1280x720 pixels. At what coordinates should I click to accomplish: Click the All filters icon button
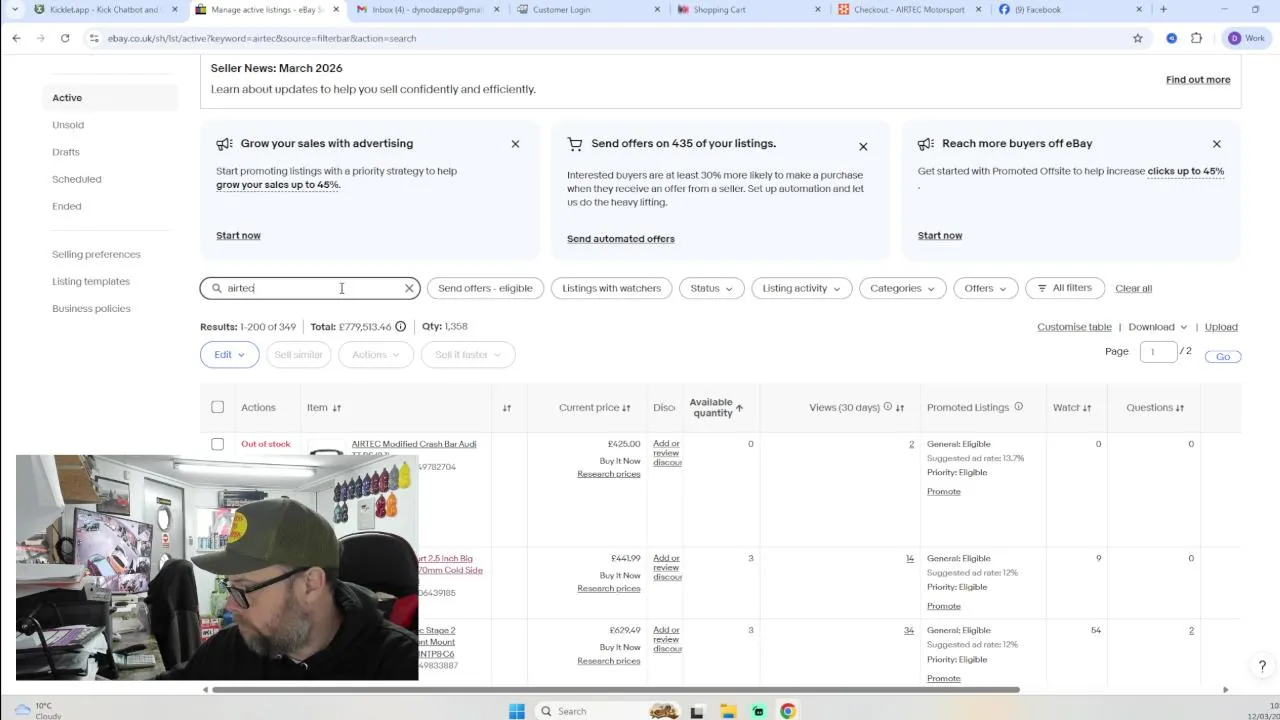click(1065, 288)
